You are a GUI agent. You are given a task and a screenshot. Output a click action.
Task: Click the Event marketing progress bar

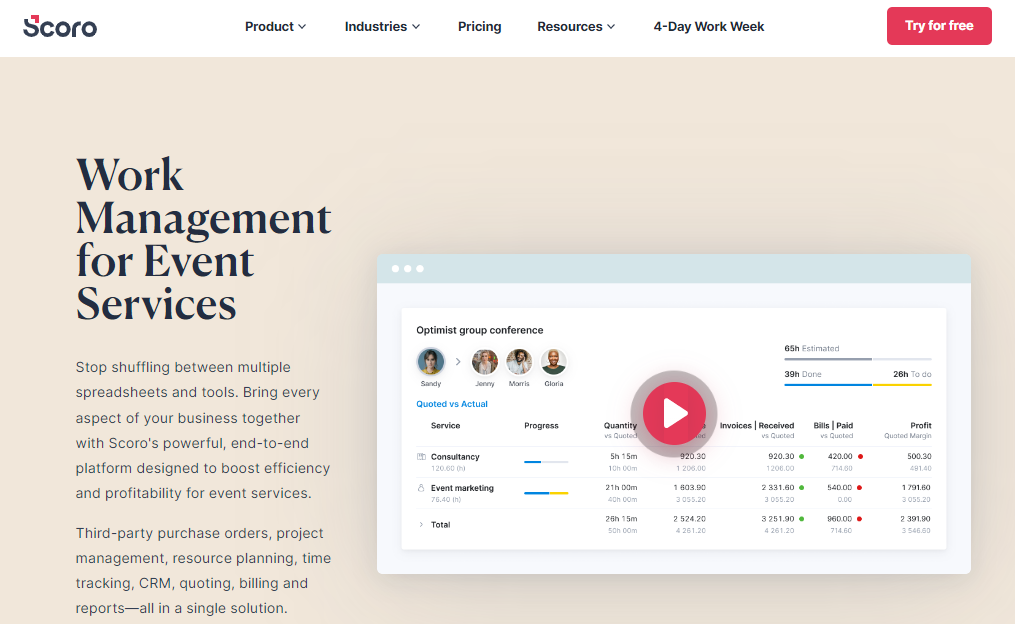coord(546,493)
